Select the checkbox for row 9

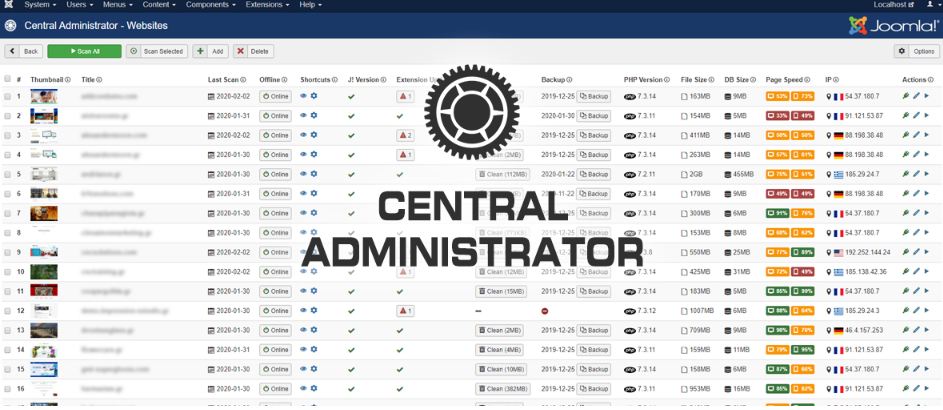[x=8, y=252]
